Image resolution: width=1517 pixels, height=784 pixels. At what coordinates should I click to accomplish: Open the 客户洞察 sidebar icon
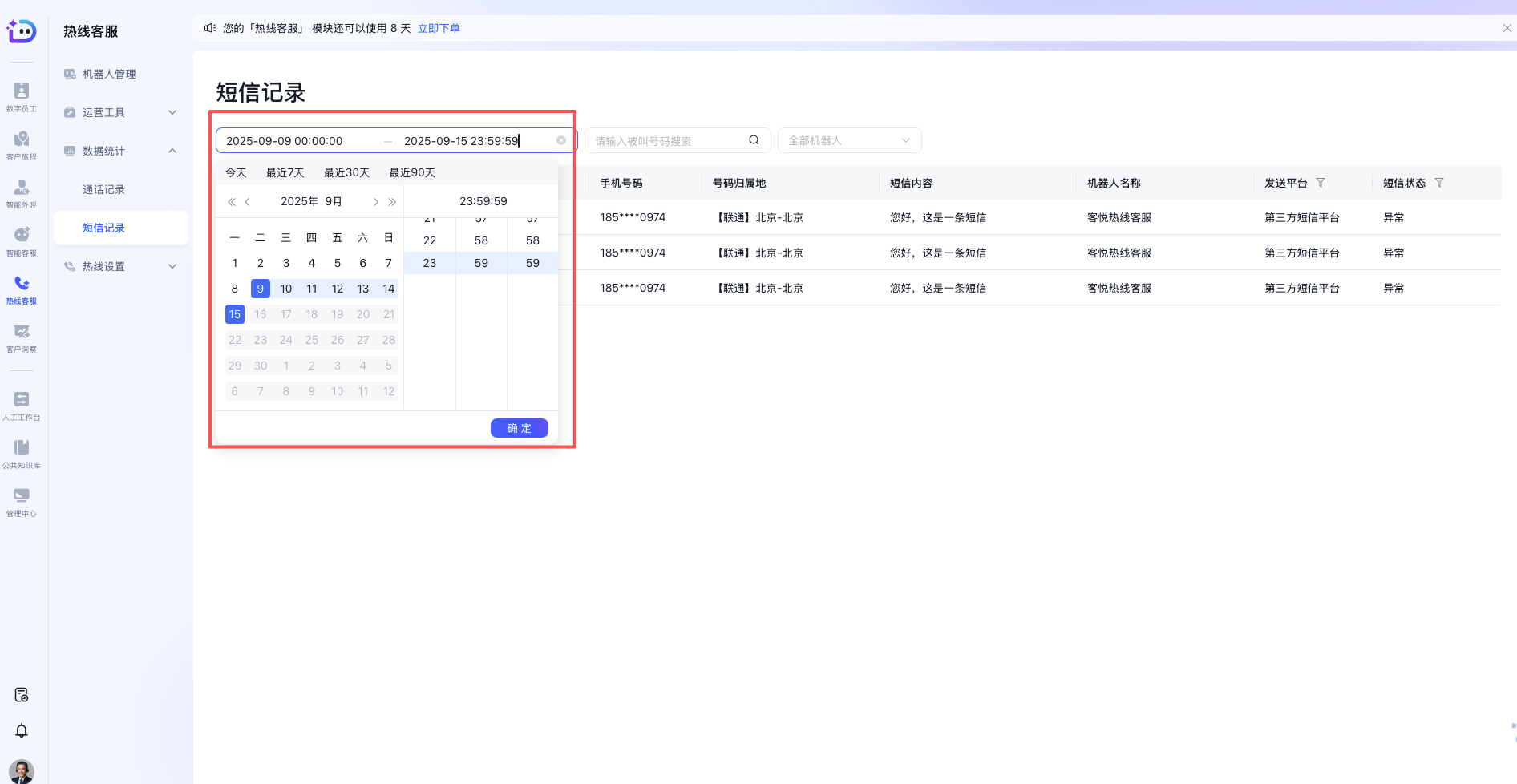pos(22,337)
